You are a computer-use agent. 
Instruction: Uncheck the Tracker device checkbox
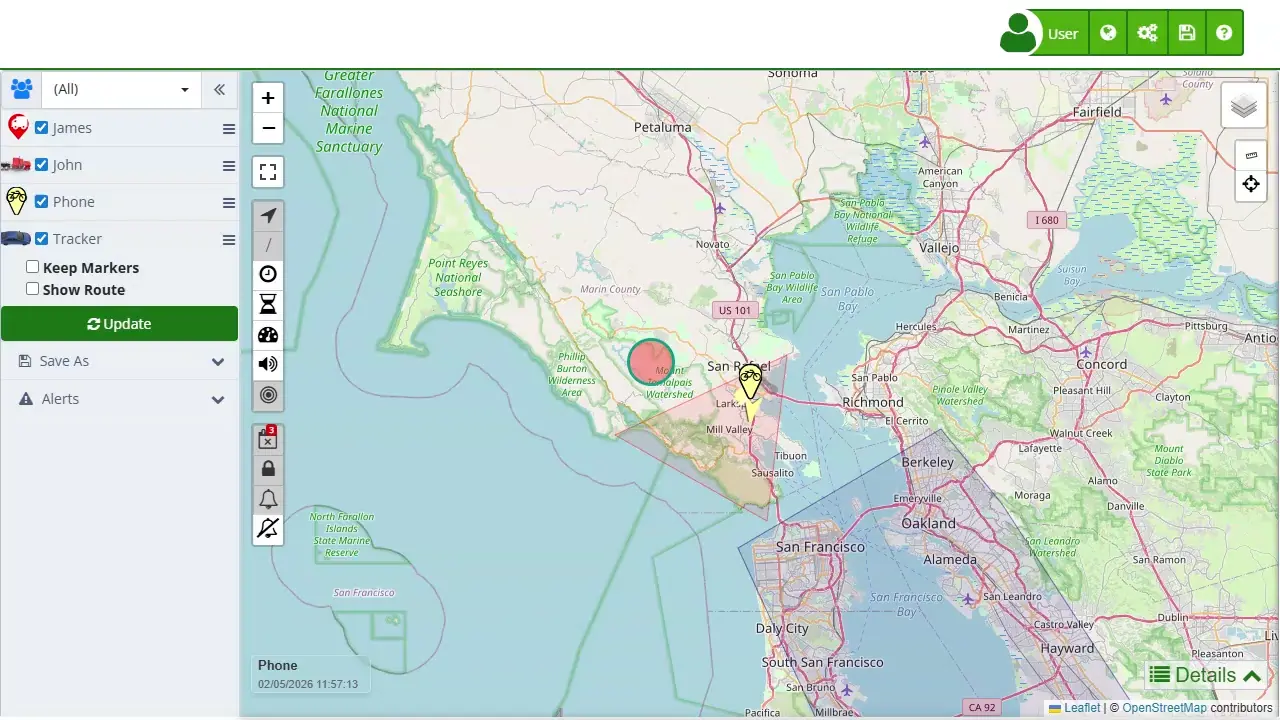point(41,238)
